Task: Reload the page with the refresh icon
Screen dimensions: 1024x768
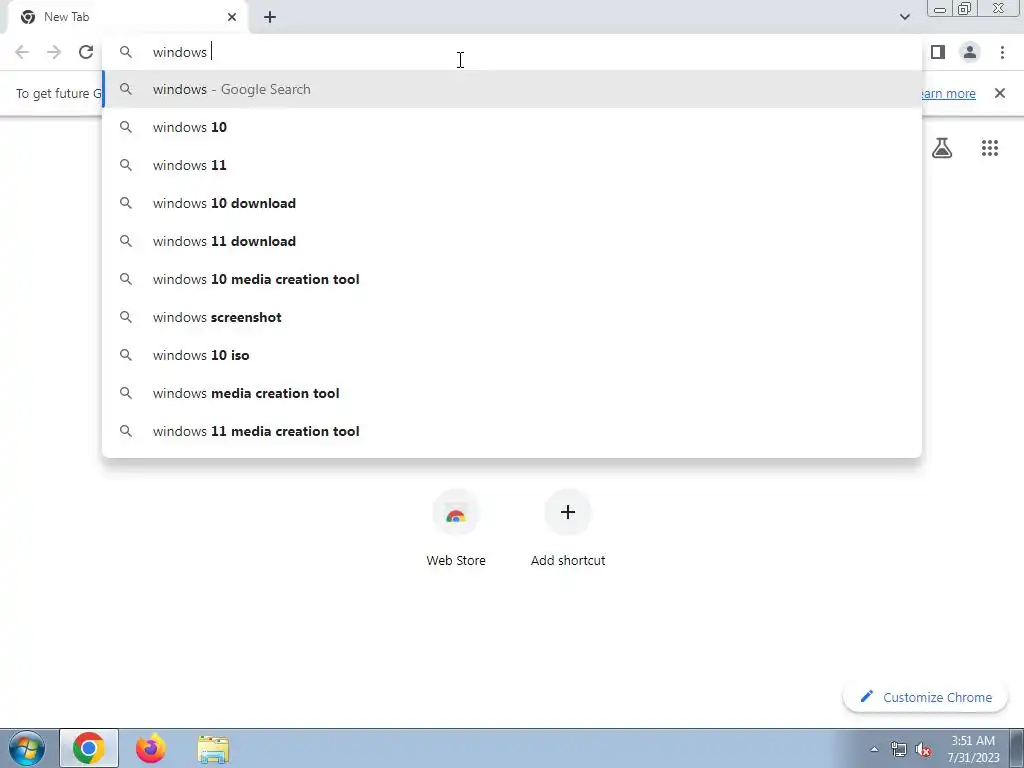Action: coord(86,52)
